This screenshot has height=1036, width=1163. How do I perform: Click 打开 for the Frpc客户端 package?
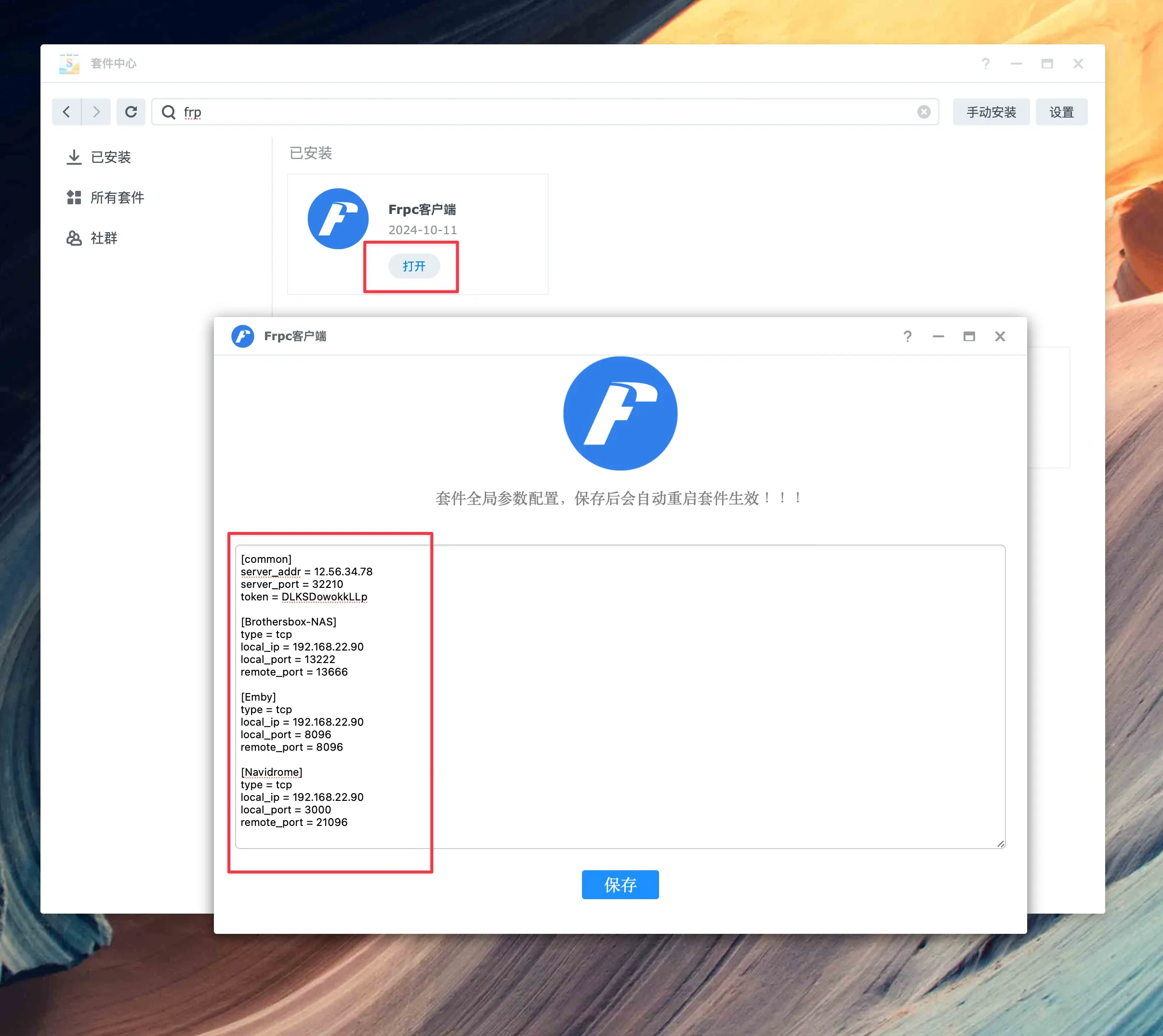click(x=414, y=266)
